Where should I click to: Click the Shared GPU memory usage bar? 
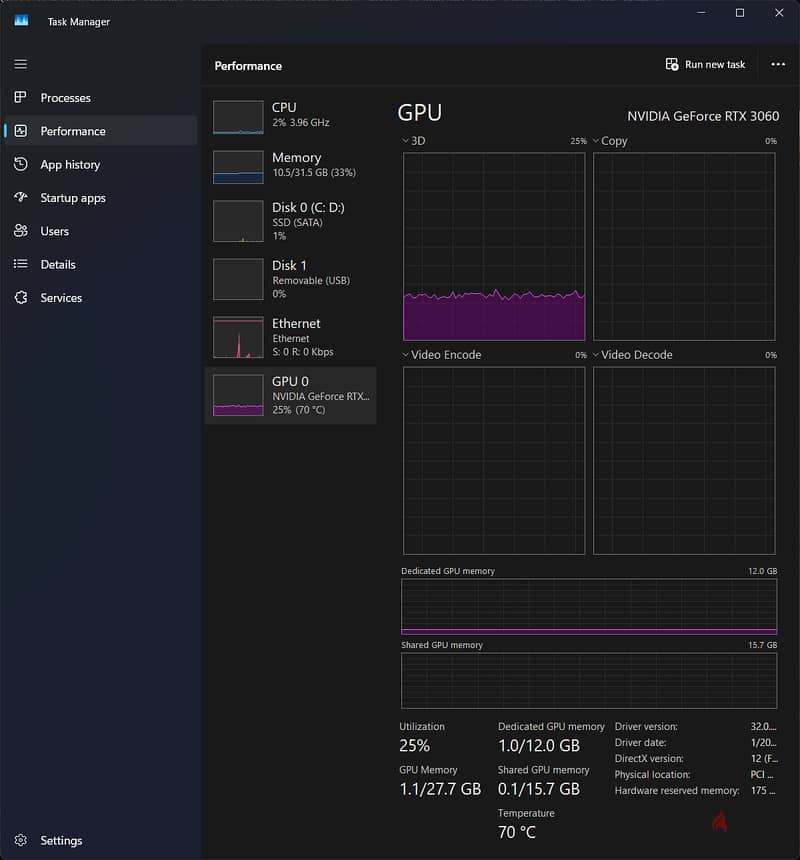tap(589, 681)
